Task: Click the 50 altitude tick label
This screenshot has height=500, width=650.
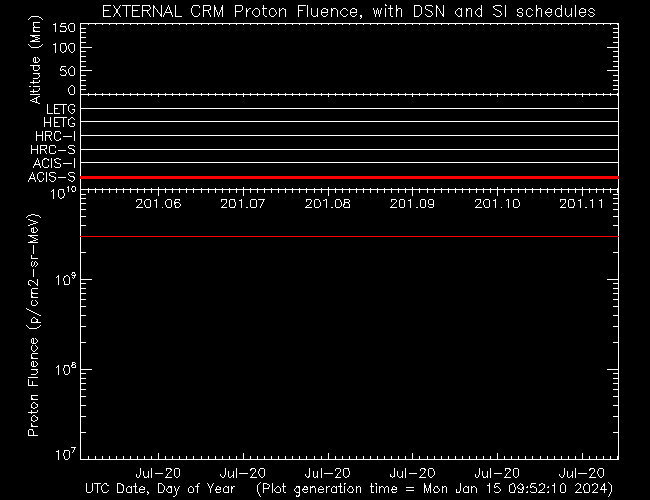Action: 68,71
